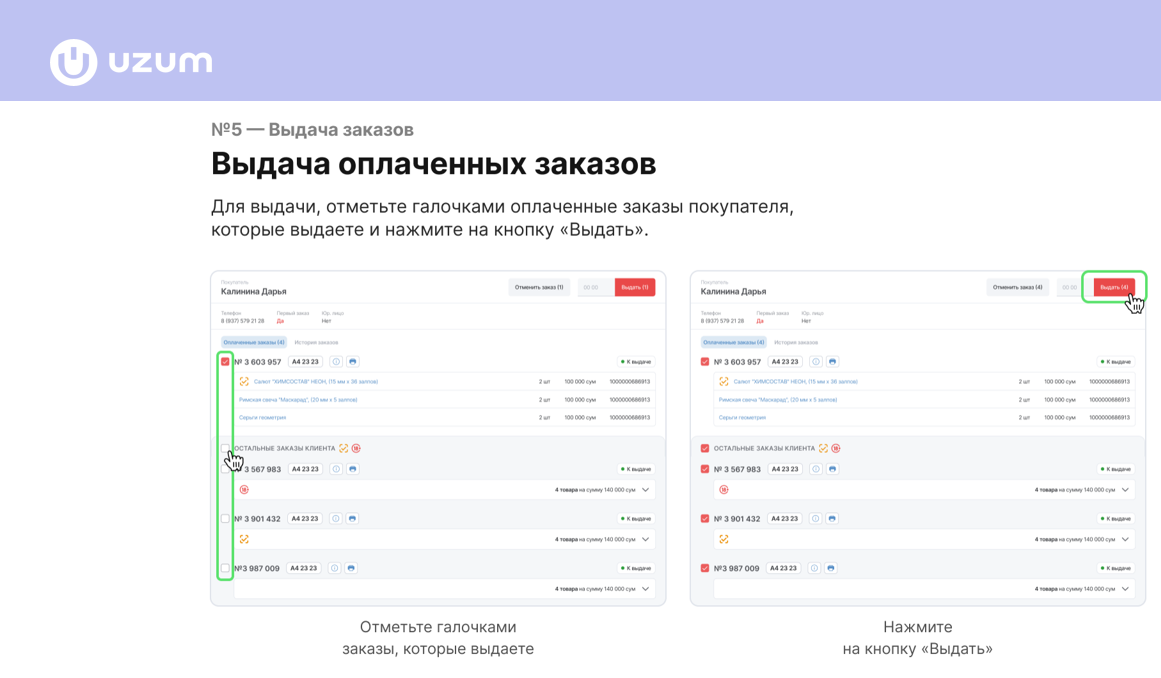Click 18+ icon under order 3 567 983, left screenshot
1161x678 pixels.
coord(244,490)
